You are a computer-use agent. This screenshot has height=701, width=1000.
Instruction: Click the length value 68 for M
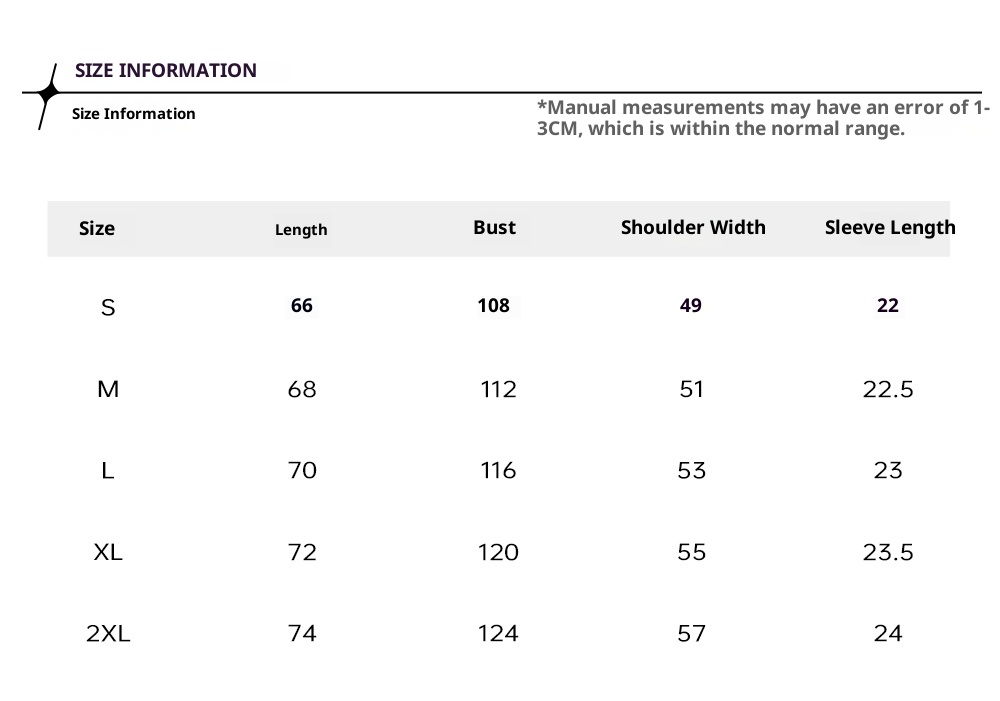(302, 389)
